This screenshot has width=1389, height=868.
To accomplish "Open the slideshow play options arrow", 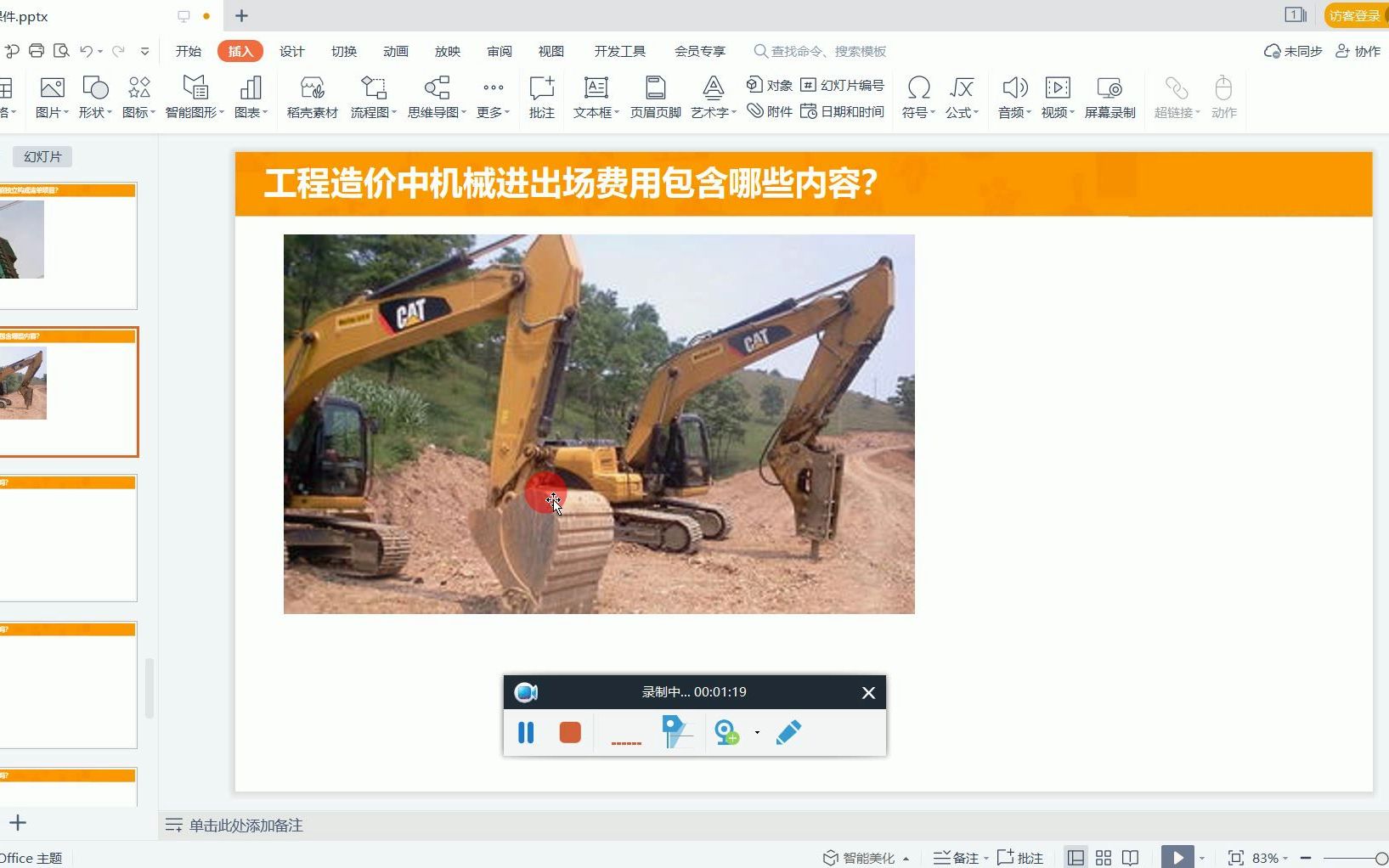I will coord(1202,859).
